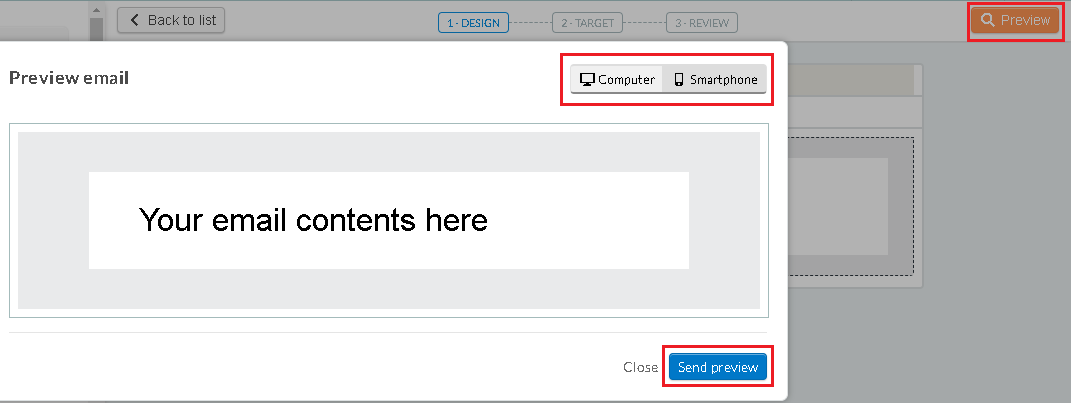Viewport: 1071px width, 403px height.
Task: Click the orange Preview button
Action: tap(1015, 20)
